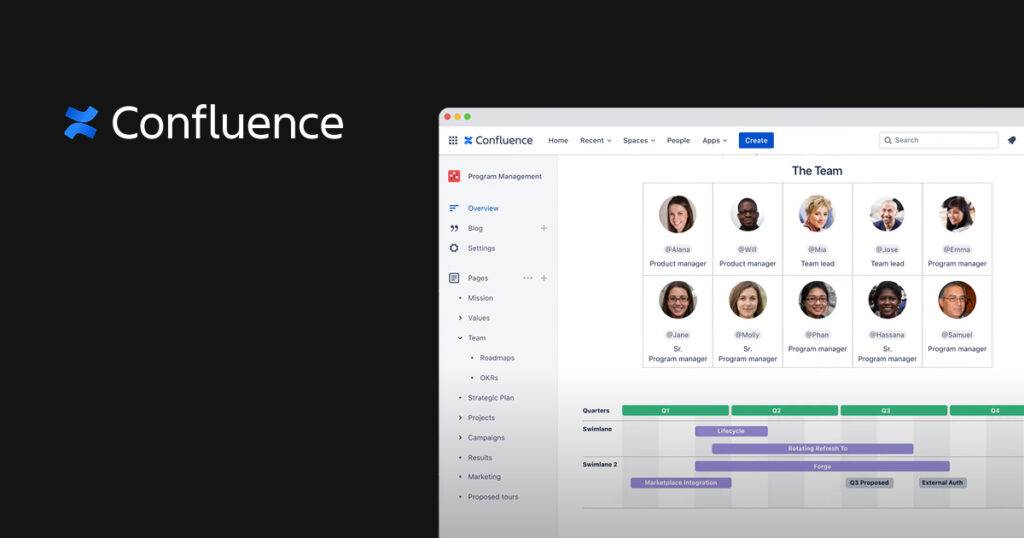The width and height of the screenshot is (1024, 538).
Task: Go to Home in the navigation bar
Action: (x=558, y=140)
